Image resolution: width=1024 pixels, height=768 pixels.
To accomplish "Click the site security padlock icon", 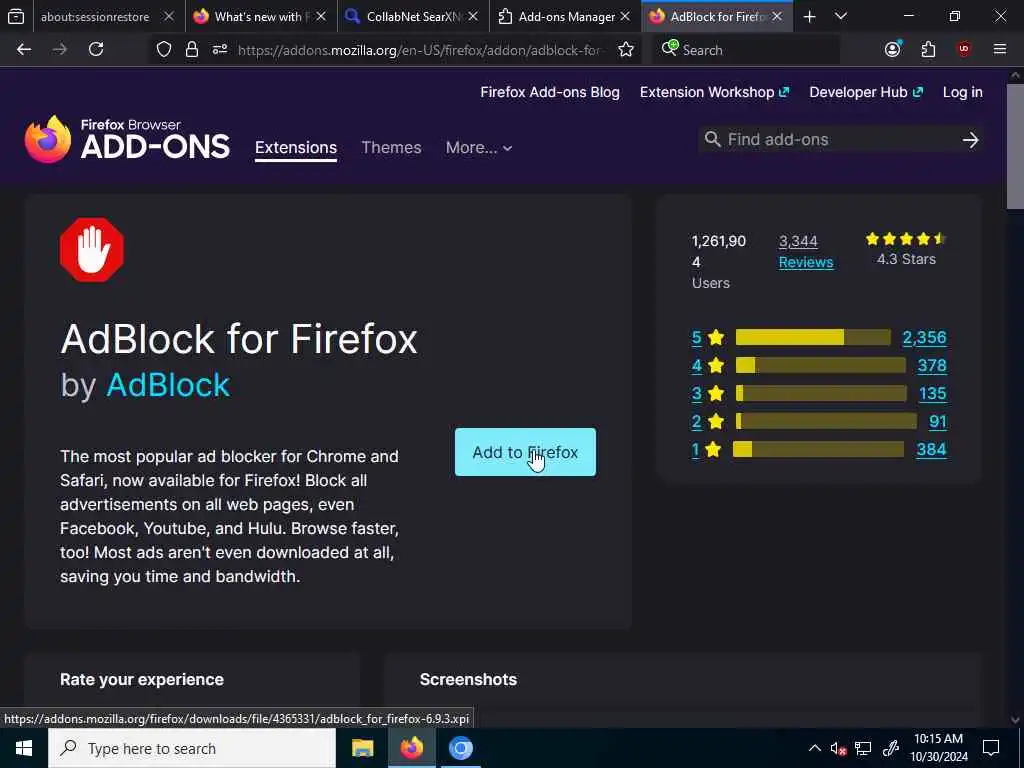I will (191, 49).
